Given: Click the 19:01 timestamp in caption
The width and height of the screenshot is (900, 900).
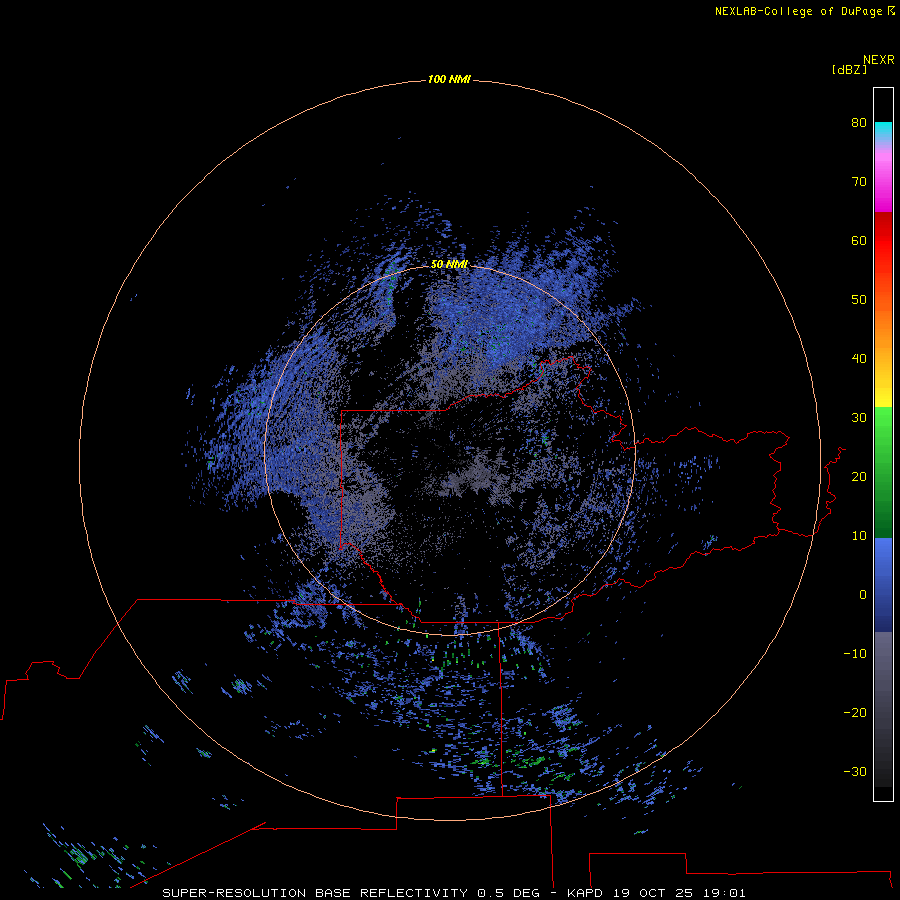Looking at the screenshot, I should 725,893.
